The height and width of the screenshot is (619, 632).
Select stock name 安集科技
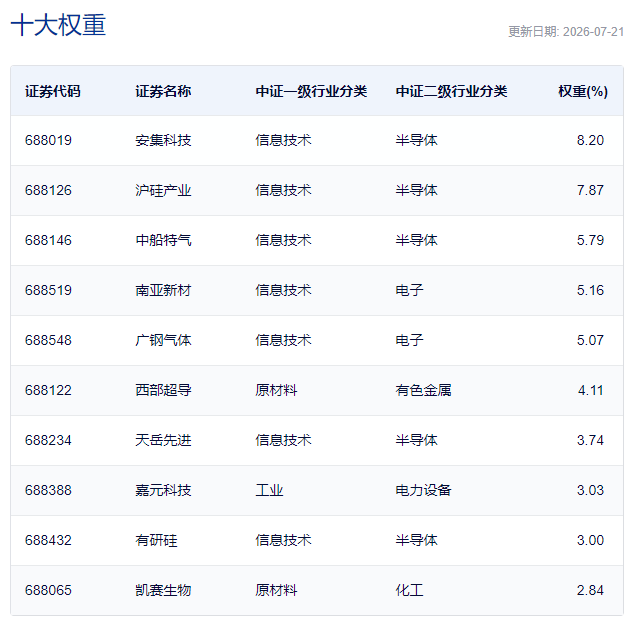point(163,140)
